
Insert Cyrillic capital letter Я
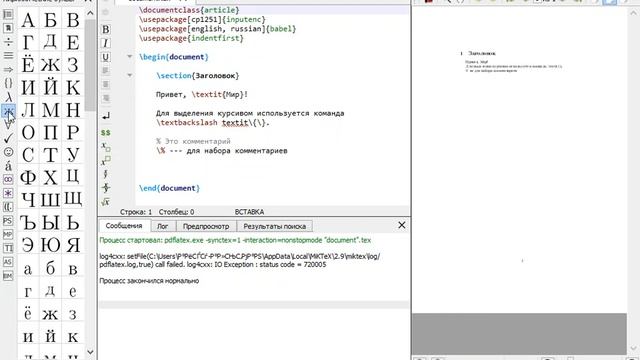pos(73,245)
